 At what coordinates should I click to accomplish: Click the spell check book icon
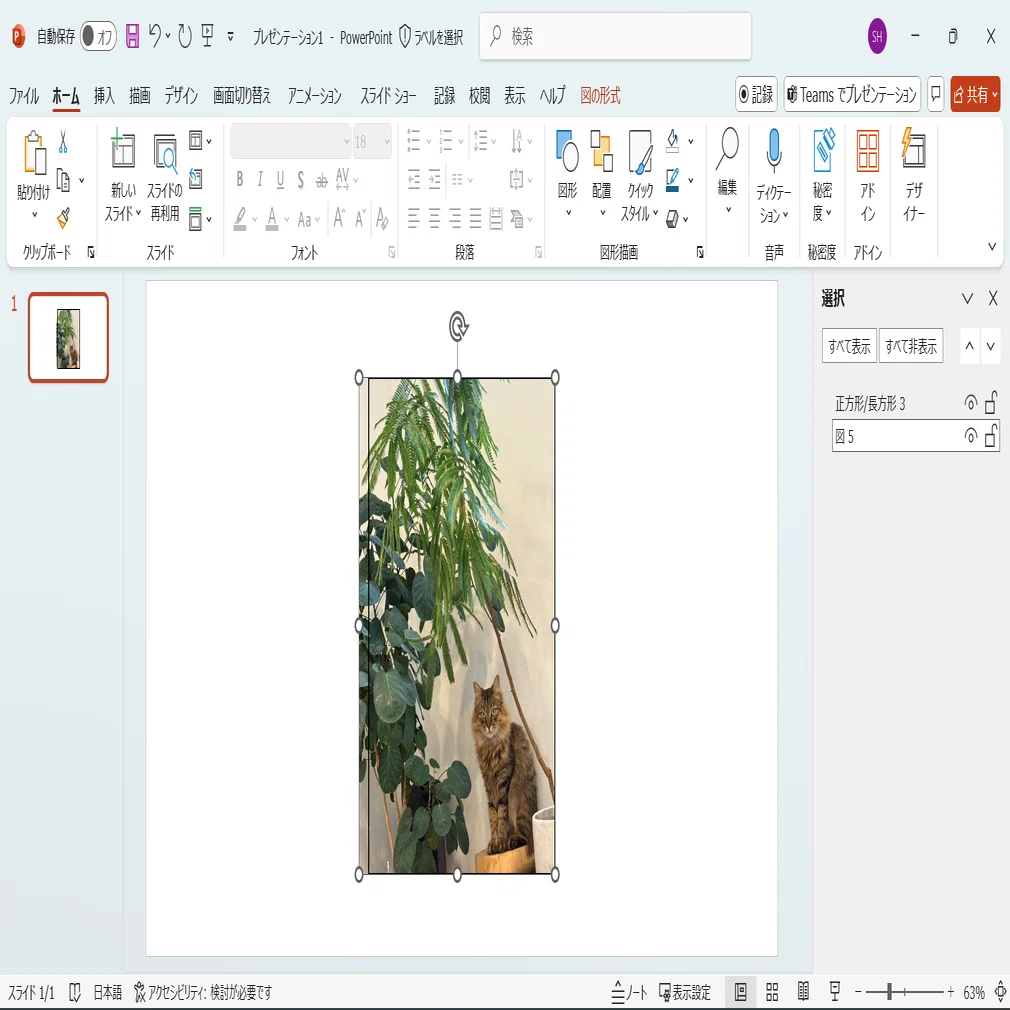pos(75,993)
